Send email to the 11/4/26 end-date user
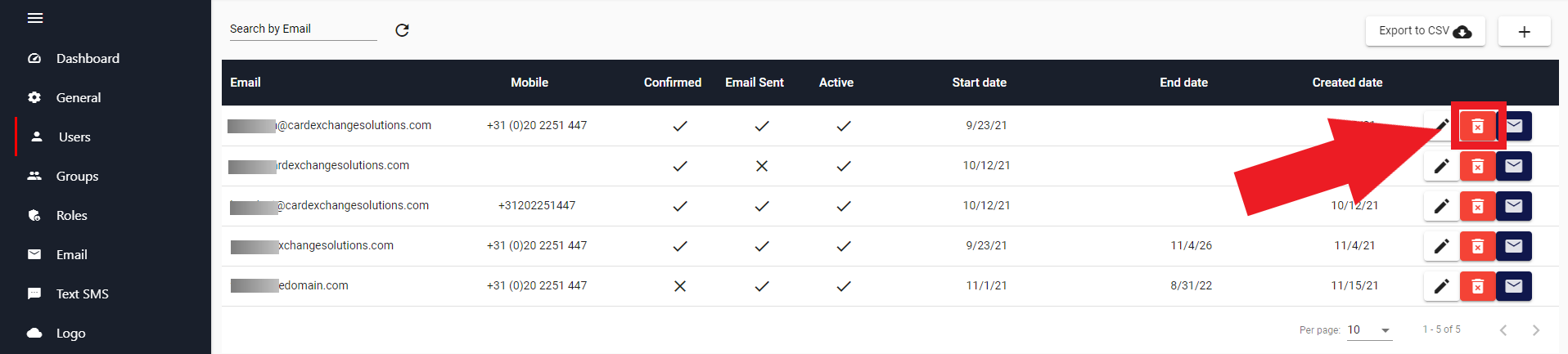Image resolution: width=1568 pixels, height=354 pixels. click(x=1514, y=246)
